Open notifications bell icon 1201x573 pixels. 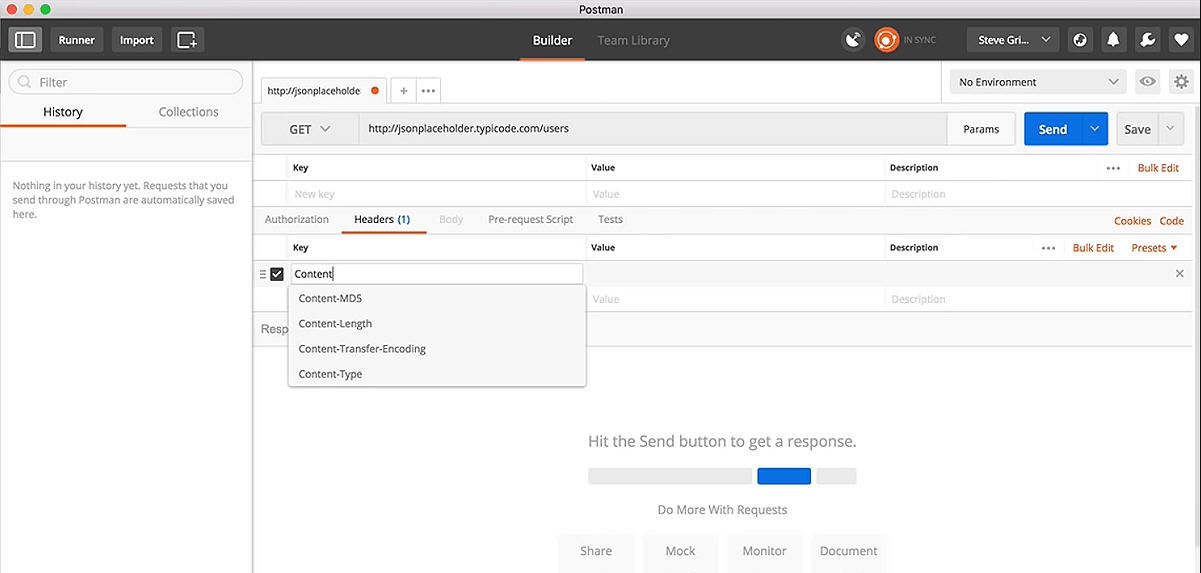(x=1113, y=40)
